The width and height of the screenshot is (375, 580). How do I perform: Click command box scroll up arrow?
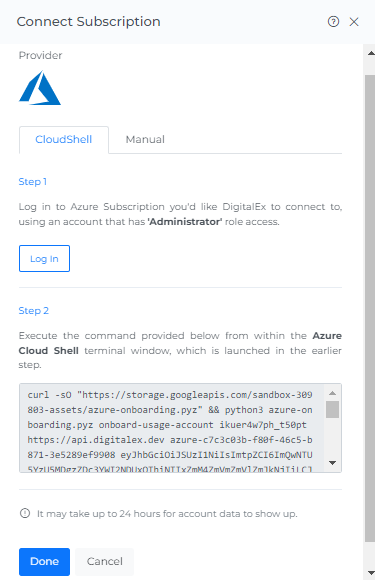click(x=332, y=393)
